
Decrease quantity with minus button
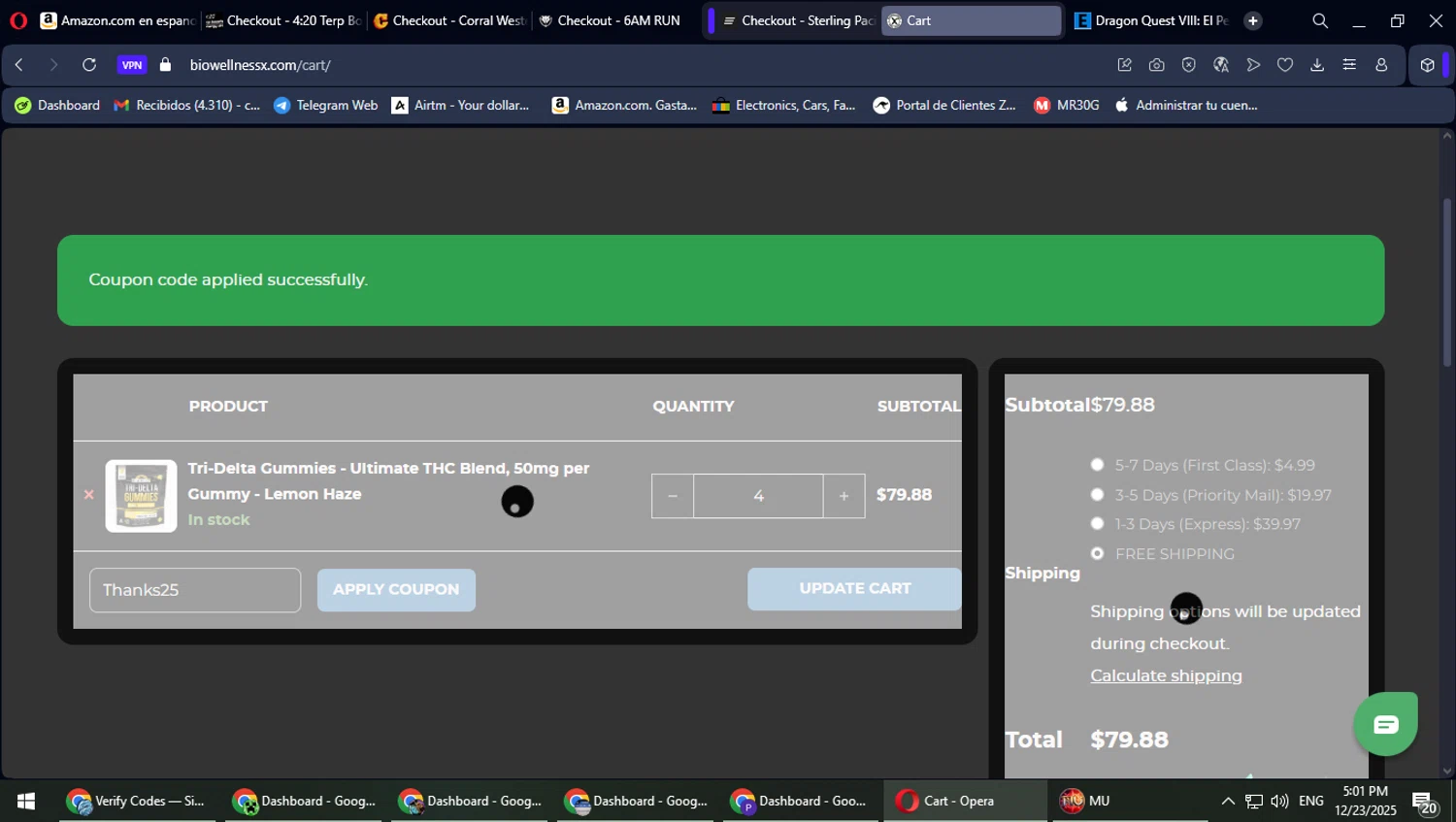(673, 496)
